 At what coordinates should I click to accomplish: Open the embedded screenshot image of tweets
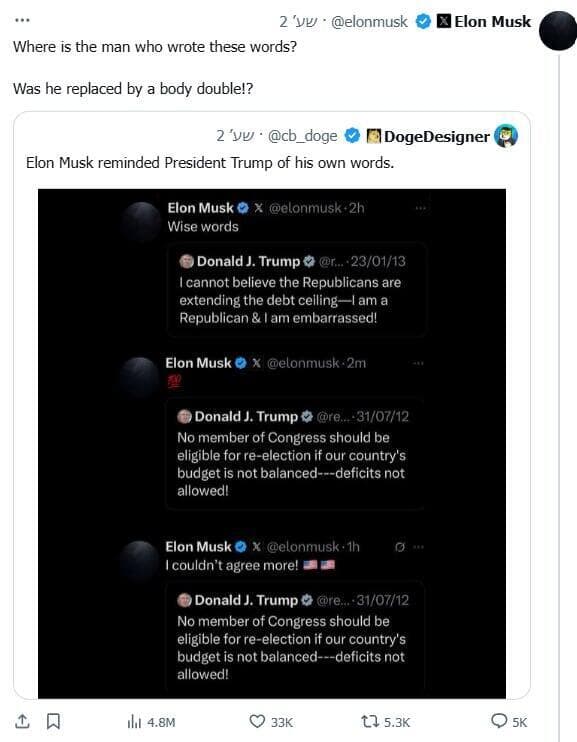click(x=272, y=443)
